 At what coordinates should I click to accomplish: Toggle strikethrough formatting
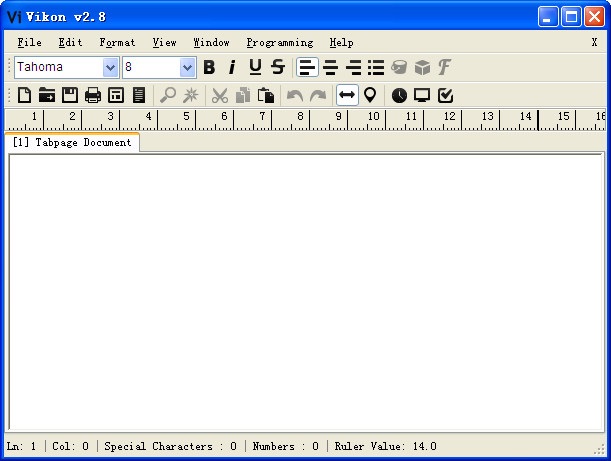click(278, 67)
